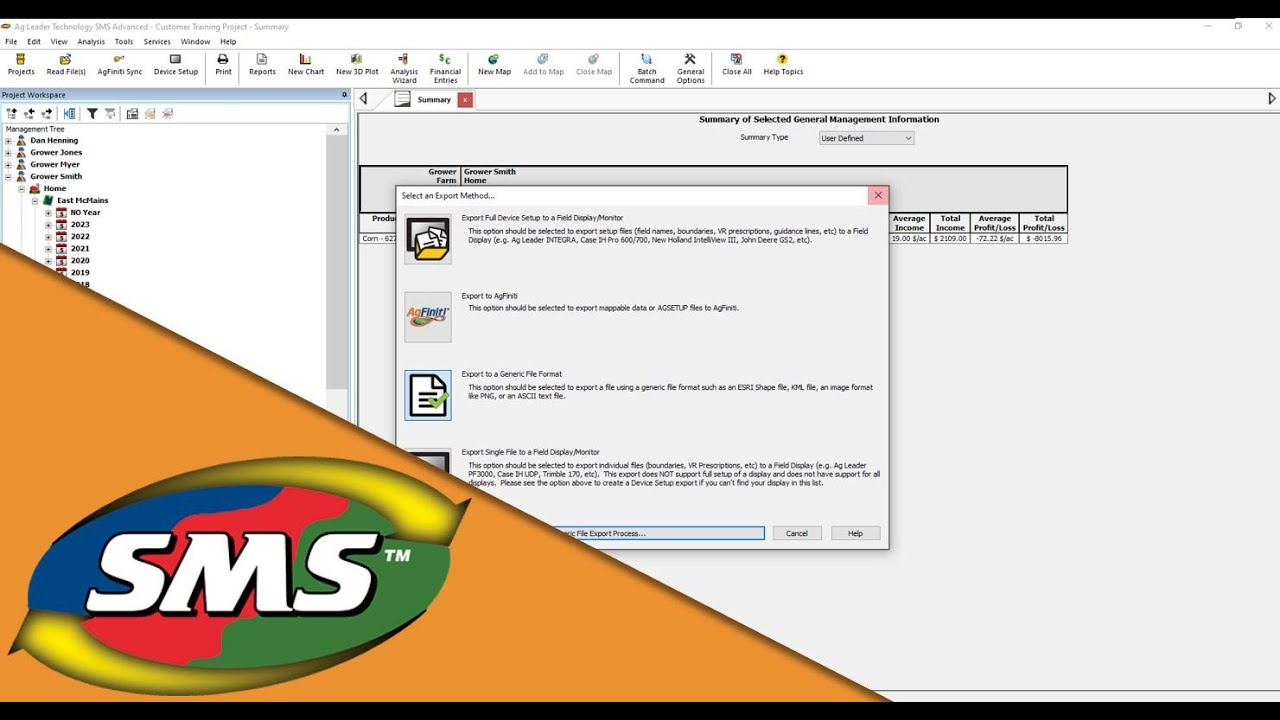The height and width of the screenshot is (720, 1280).
Task: Pin the Project Workspace panel
Action: 345,95
